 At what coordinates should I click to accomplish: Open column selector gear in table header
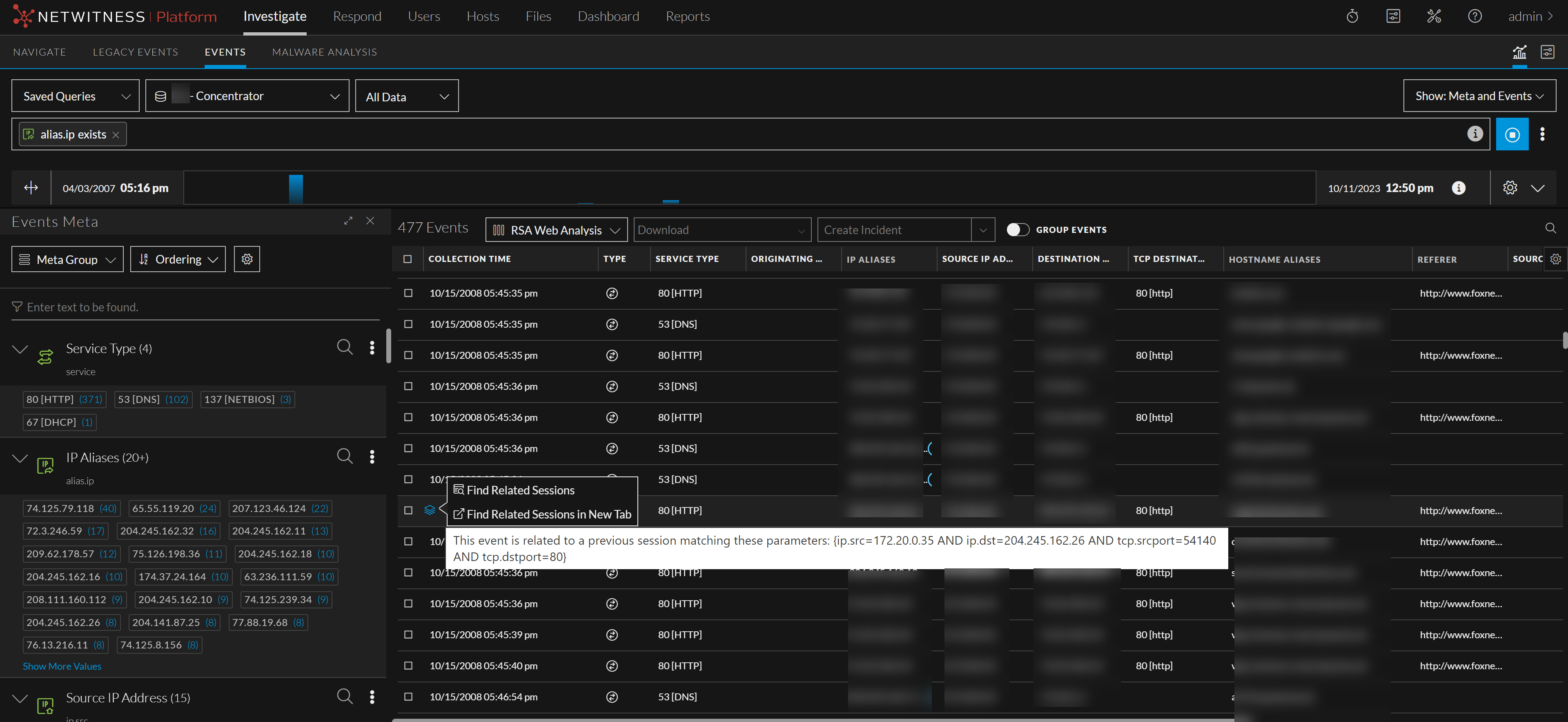pyautogui.click(x=1555, y=259)
